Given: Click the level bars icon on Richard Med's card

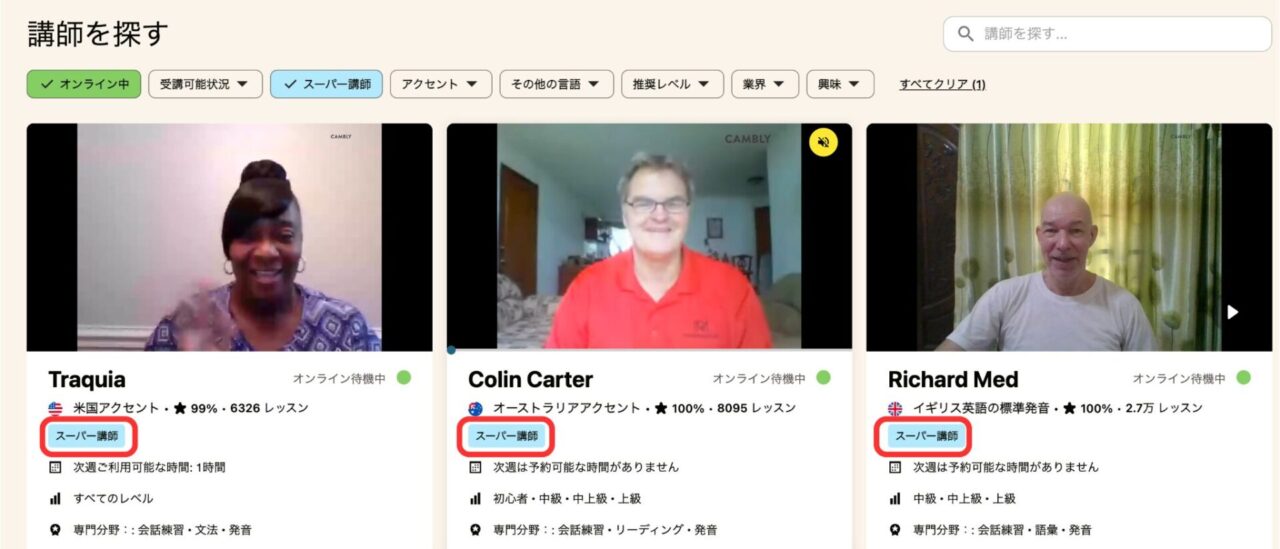Looking at the screenshot, I should pyautogui.click(x=895, y=498).
